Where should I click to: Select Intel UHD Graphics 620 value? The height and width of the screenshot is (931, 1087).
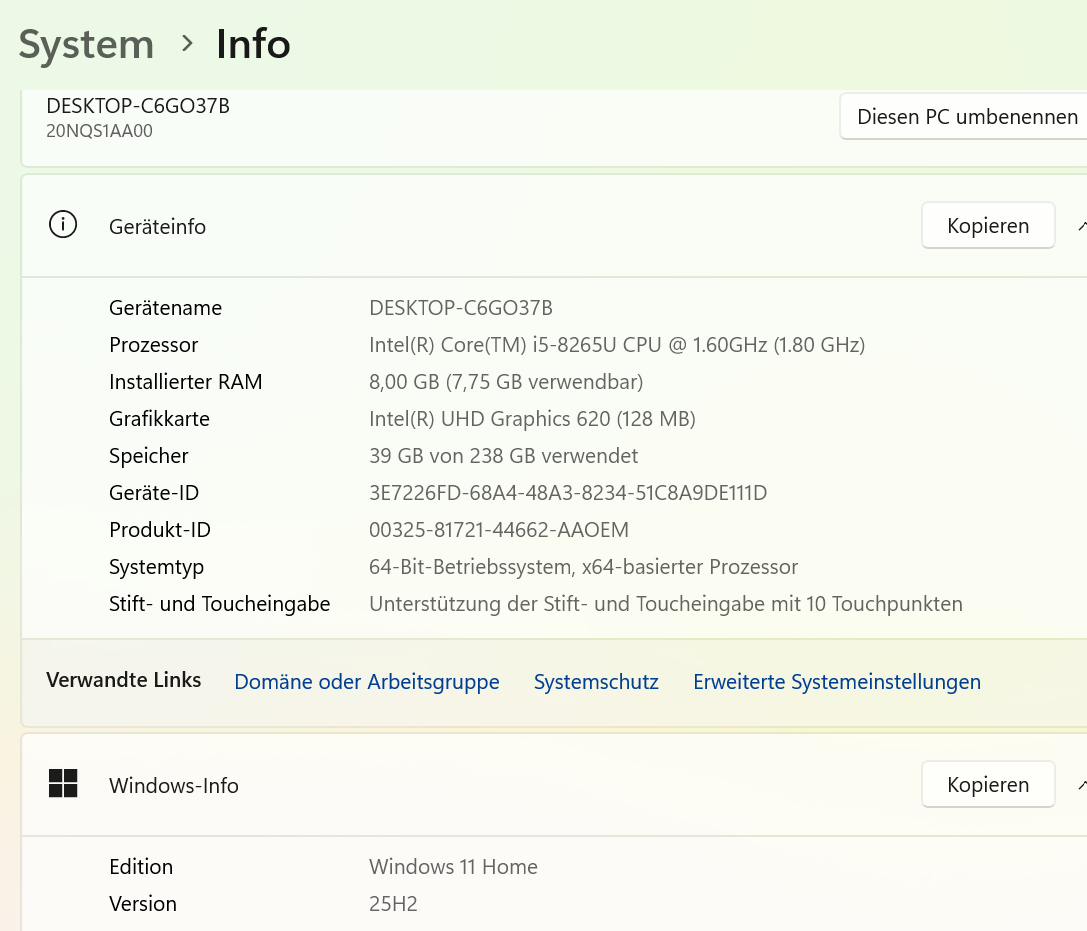click(x=532, y=419)
